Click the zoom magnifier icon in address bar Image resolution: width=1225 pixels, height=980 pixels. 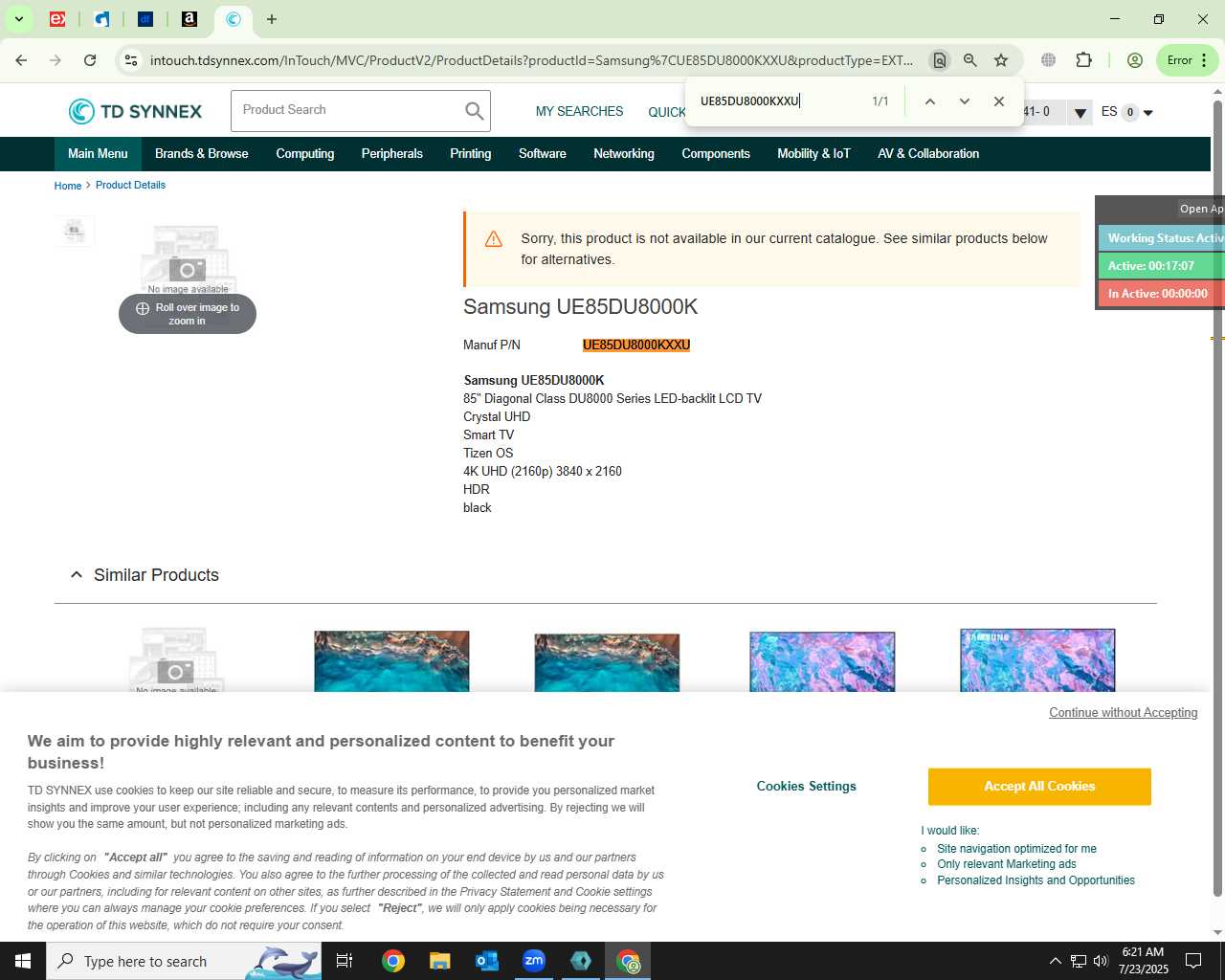[970, 60]
